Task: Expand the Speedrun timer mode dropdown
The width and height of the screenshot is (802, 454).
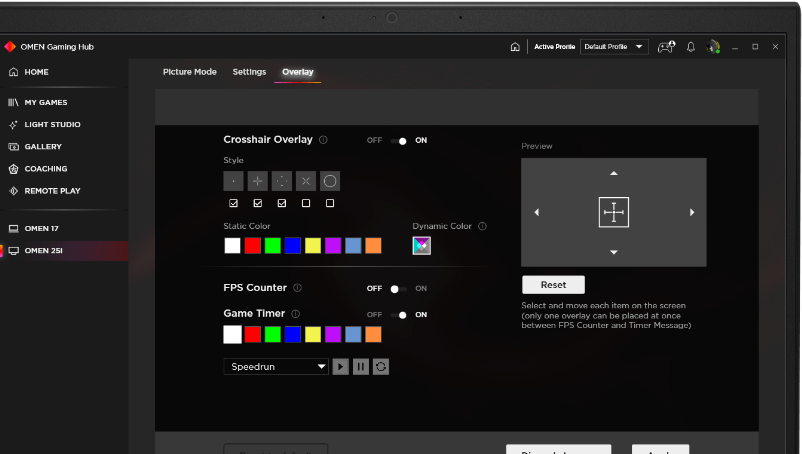Action: (x=276, y=367)
